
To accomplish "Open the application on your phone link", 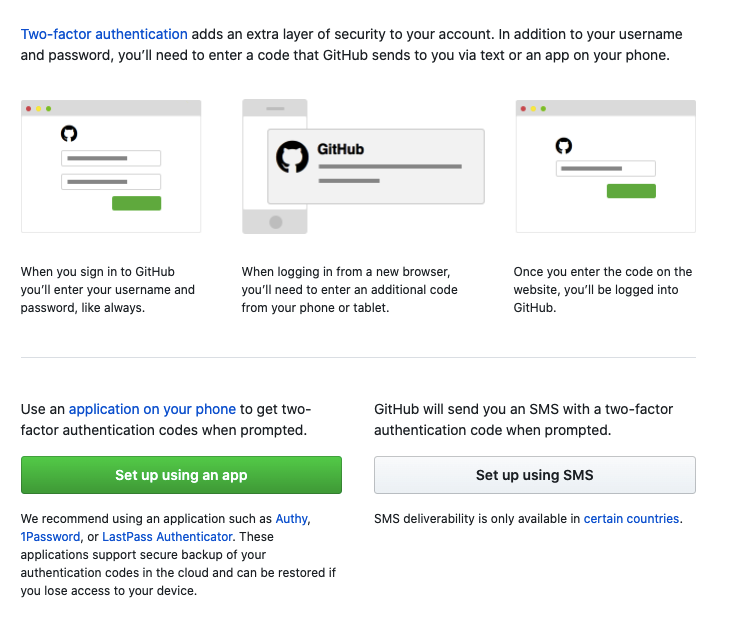I will pos(152,409).
